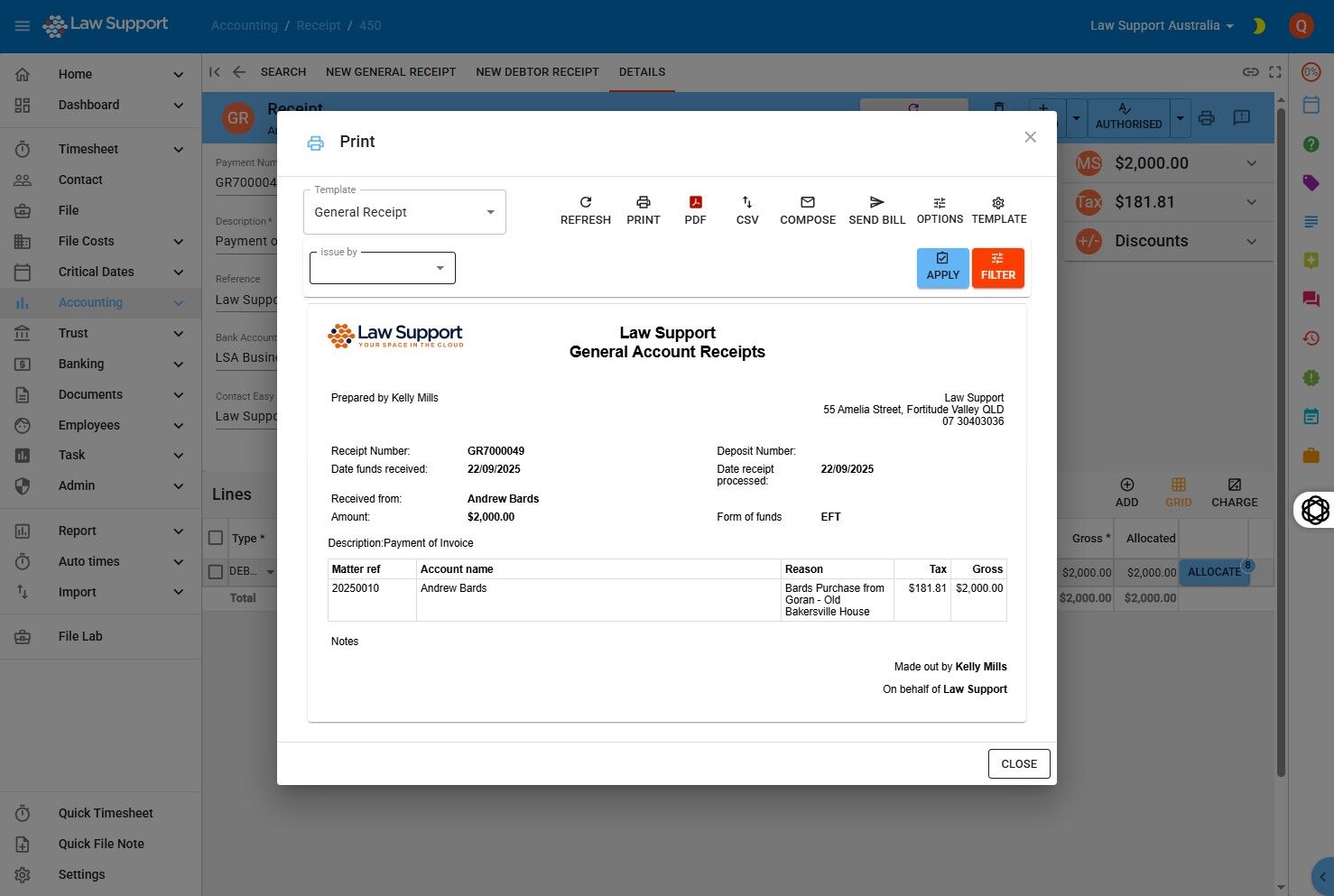Viewport: 1334px width, 896px height.
Task: Collapse the Accounting sidebar section
Action: 100,302
